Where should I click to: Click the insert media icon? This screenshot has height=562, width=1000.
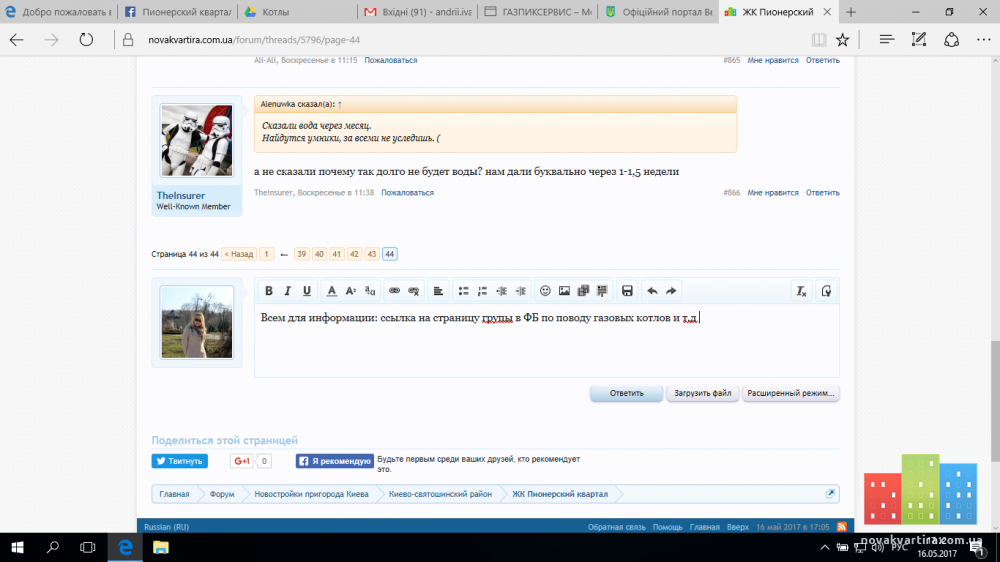click(x=583, y=291)
